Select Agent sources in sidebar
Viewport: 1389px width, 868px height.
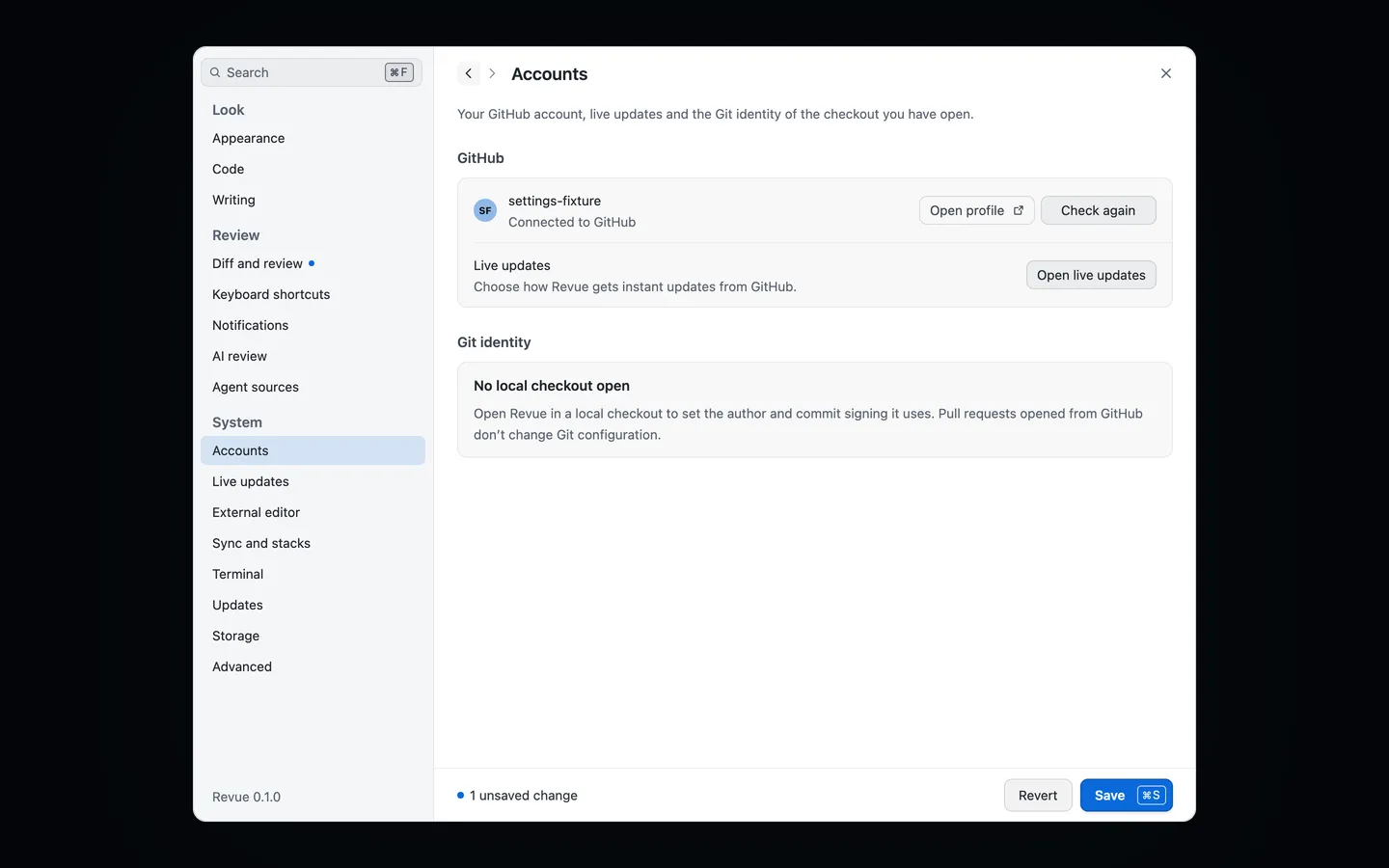pyautogui.click(x=313, y=387)
